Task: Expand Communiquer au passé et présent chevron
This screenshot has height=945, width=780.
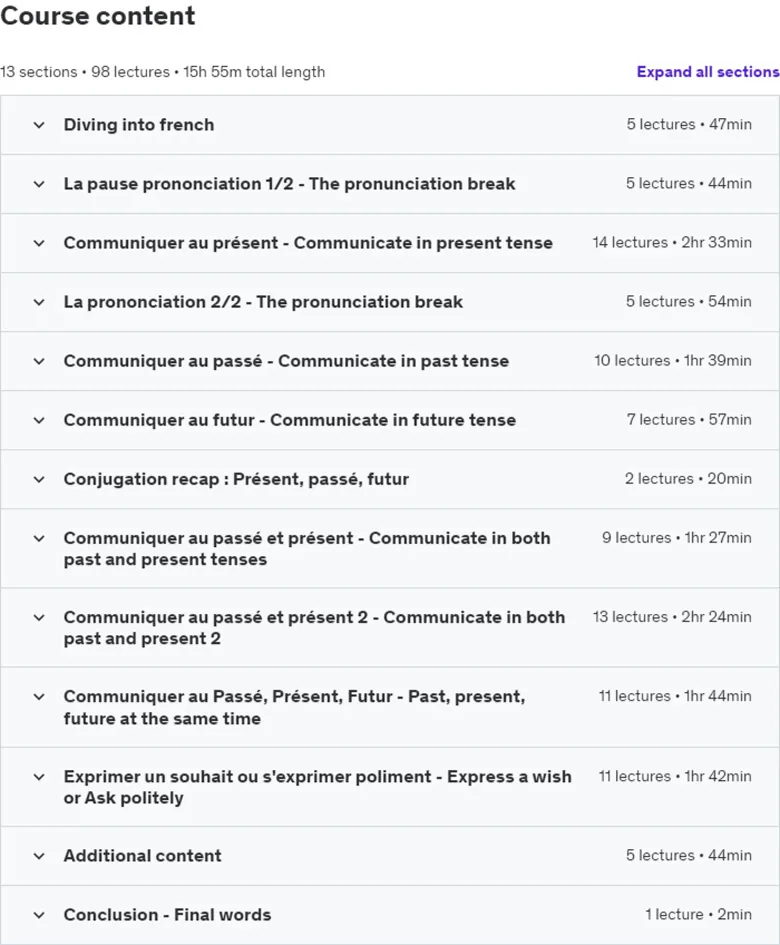Action: point(39,538)
